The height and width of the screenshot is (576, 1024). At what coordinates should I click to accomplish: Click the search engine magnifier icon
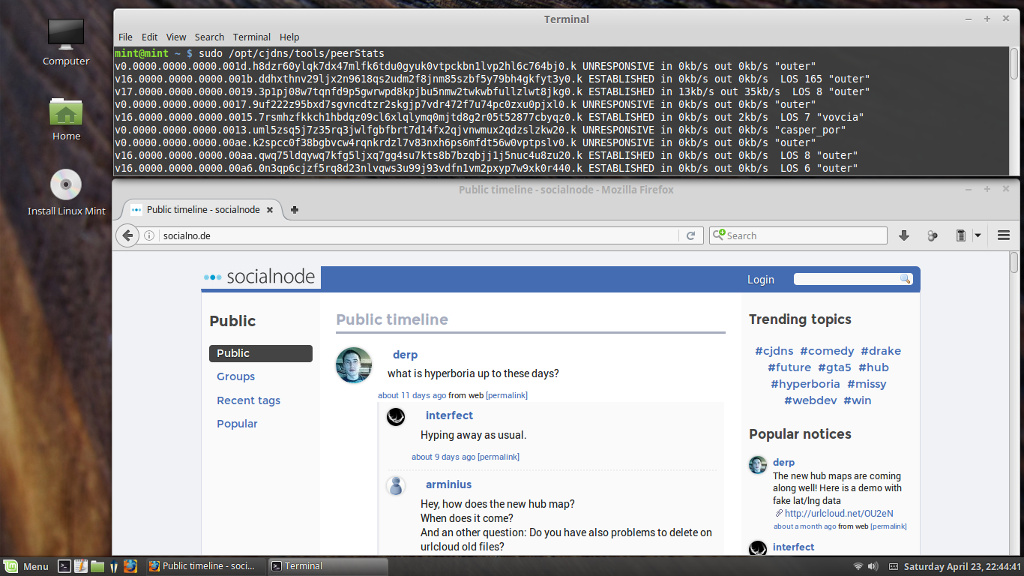[x=719, y=235]
